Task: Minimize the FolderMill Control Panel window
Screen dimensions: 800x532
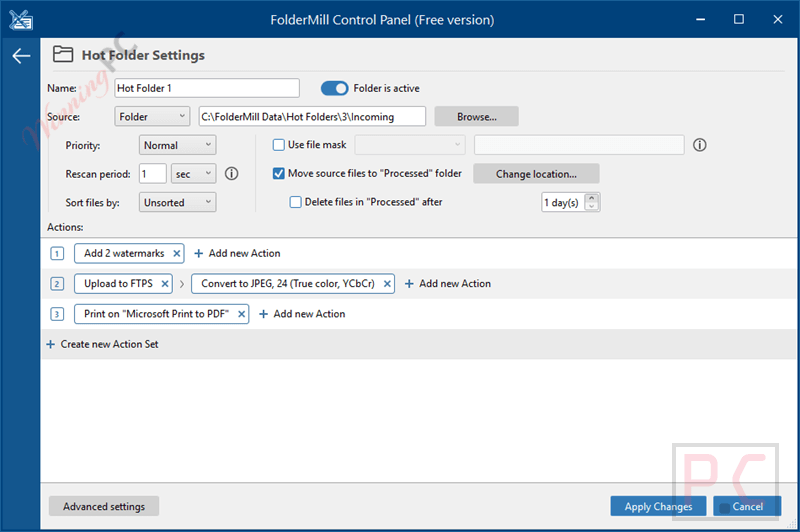Action: (x=701, y=19)
